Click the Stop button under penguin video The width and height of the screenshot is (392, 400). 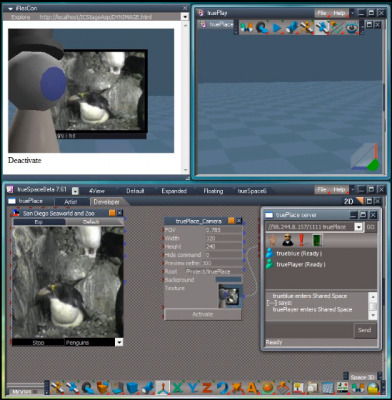pyautogui.click(x=38, y=342)
